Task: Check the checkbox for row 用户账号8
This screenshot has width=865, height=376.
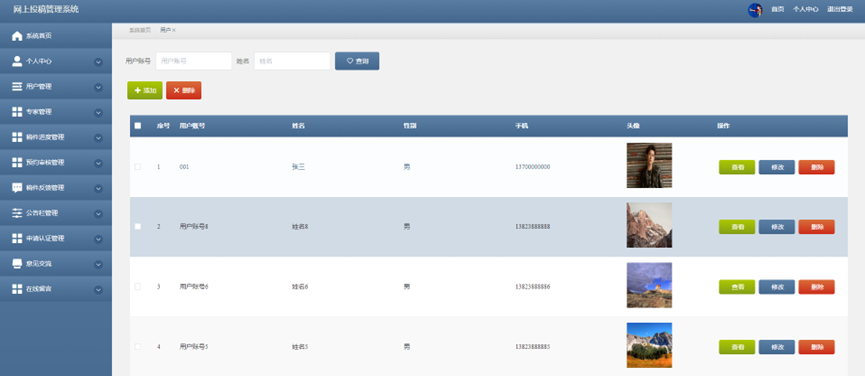Action: pyautogui.click(x=138, y=227)
